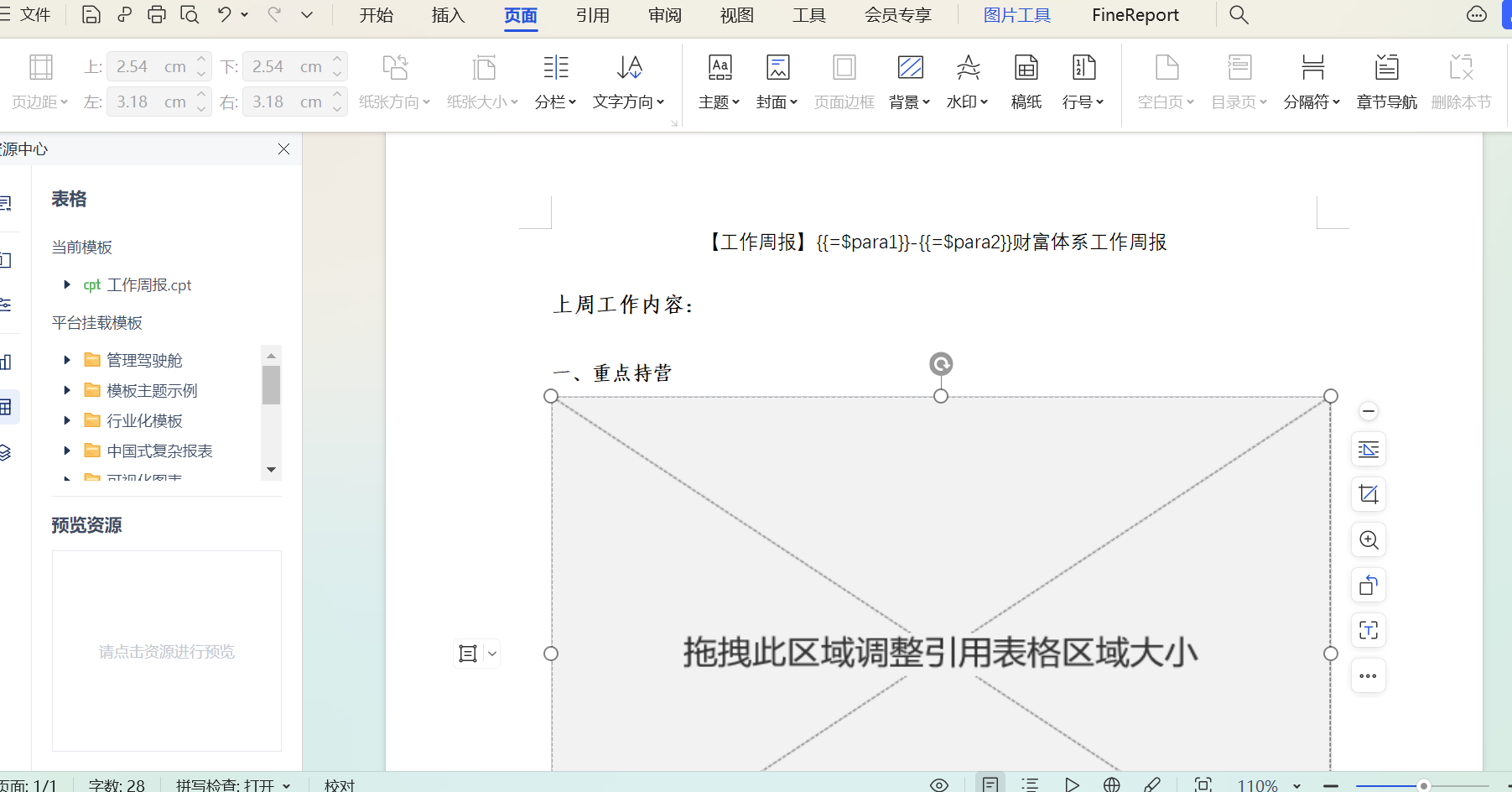Open the 主题 theme tool
The width and height of the screenshot is (1512, 792).
pyautogui.click(x=720, y=81)
